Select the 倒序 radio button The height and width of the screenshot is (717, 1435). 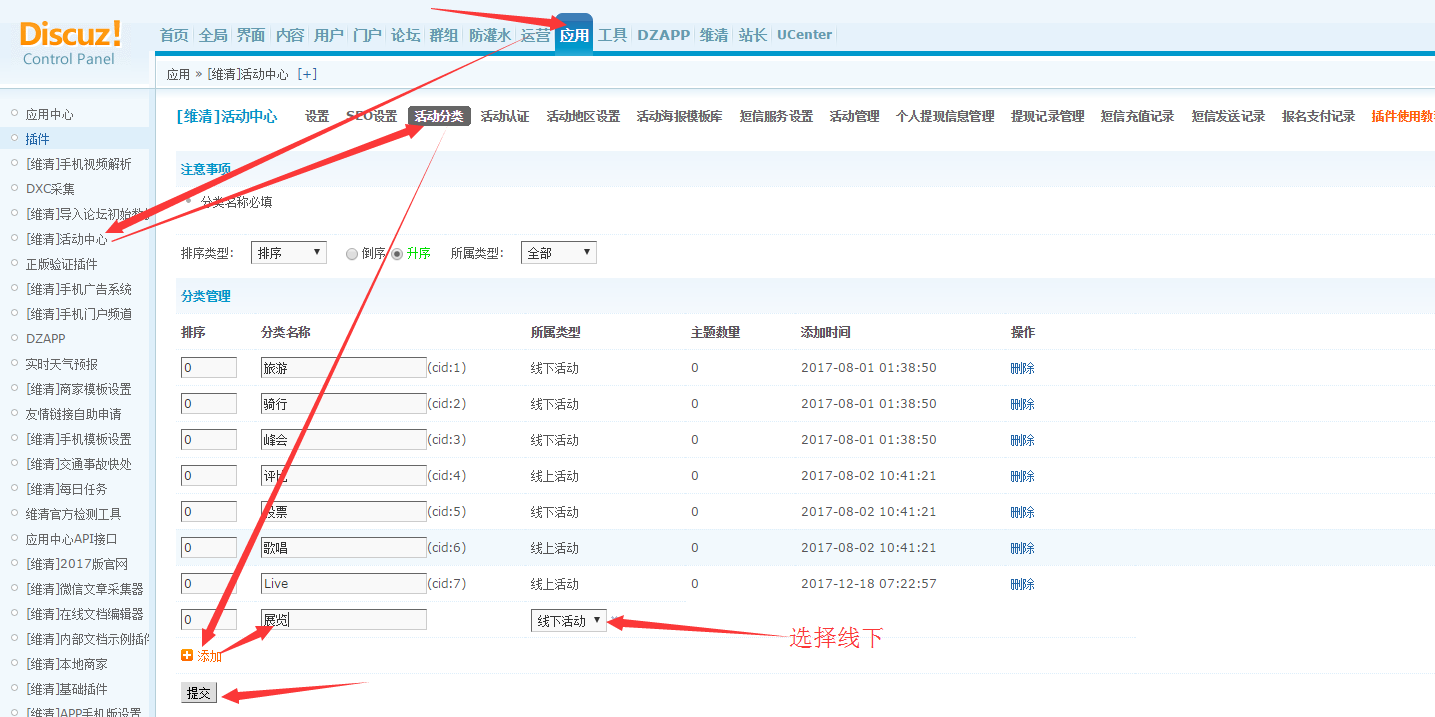[x=352, y=254]
